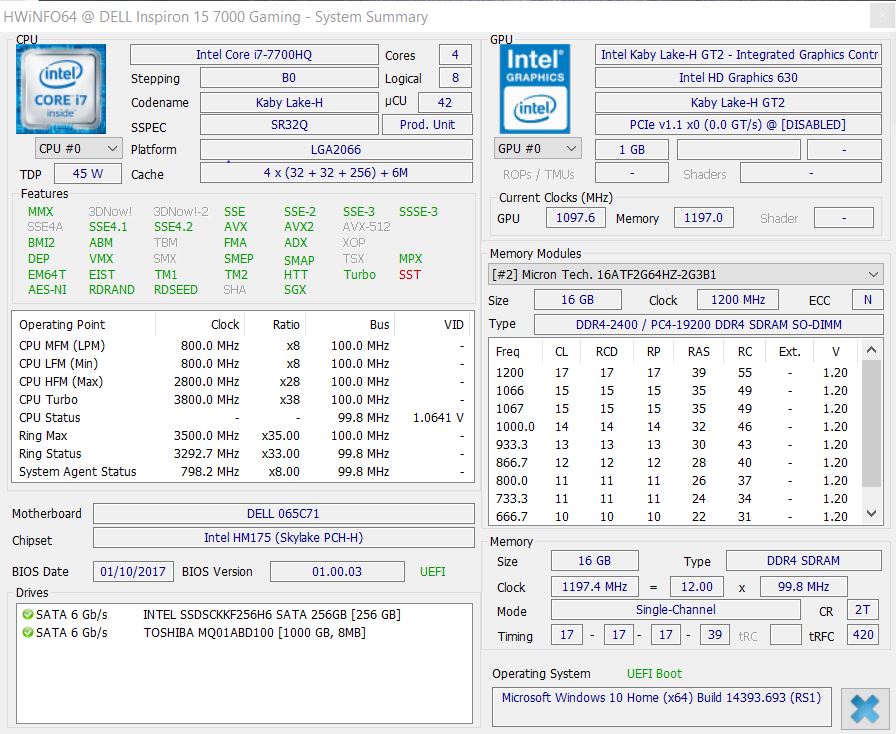This screenshot has width=896, height=734.
Task: Click the GPU memory 1 GB field
Action: tap(631, 150)
